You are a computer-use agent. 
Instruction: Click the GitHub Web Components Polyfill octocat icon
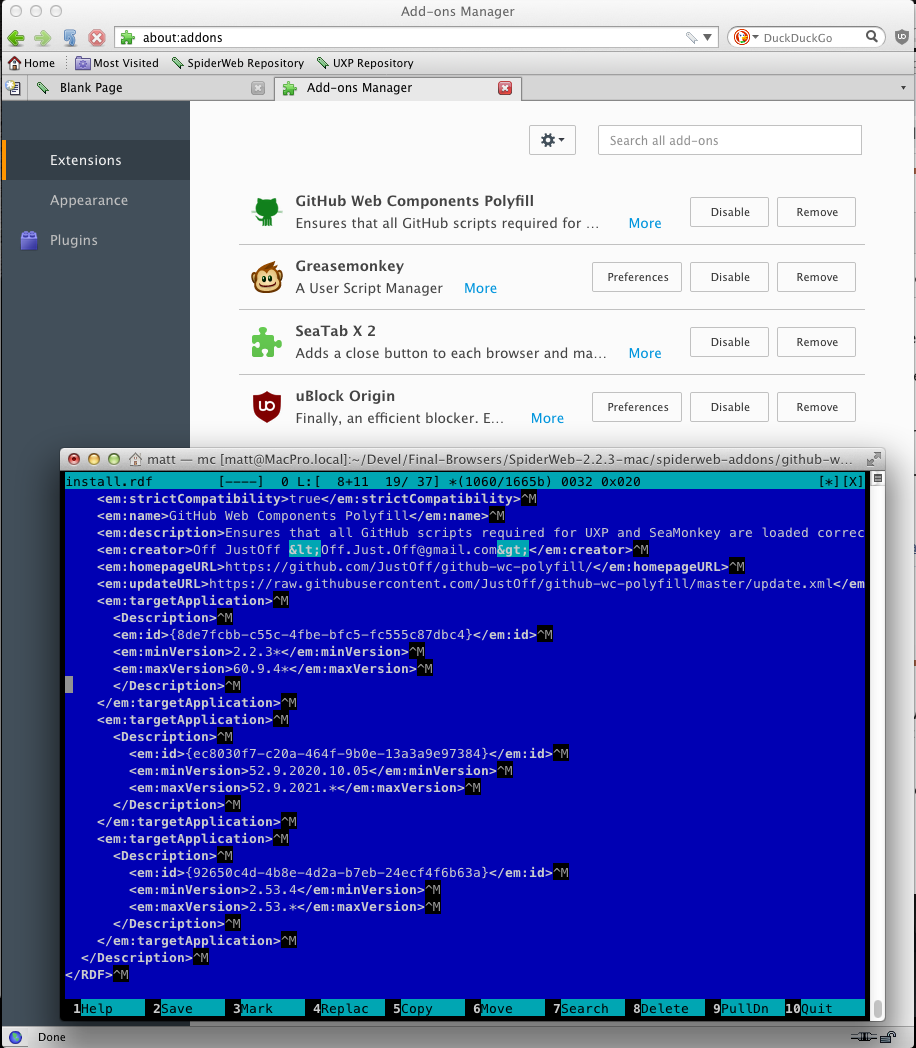(267, 212)
